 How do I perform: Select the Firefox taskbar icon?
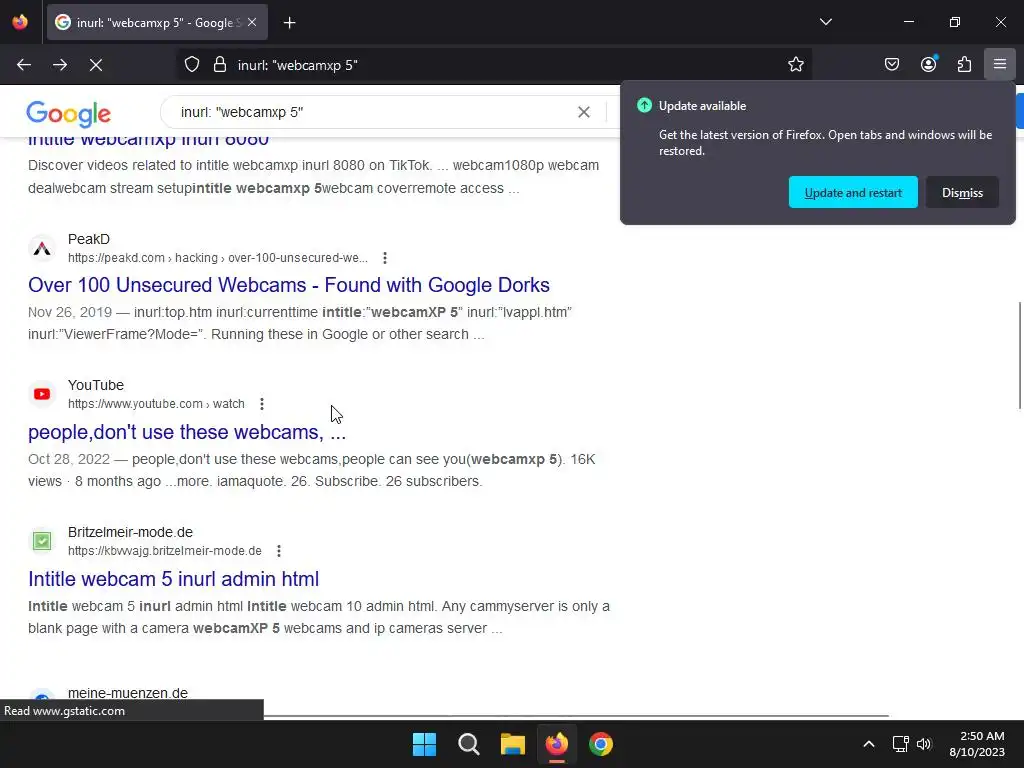556,744
